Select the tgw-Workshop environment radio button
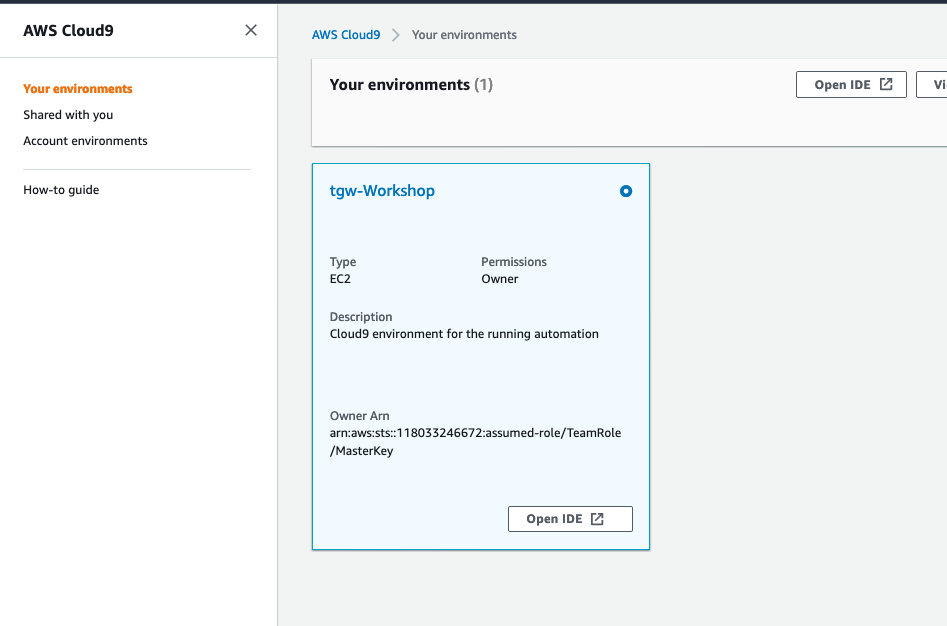 [x=626, y=191]
